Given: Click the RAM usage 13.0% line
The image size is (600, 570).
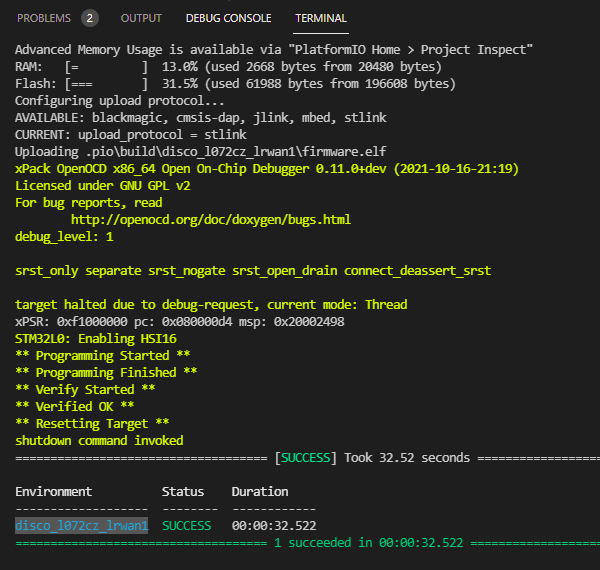Looking at the screenshot, I should [x=228, y=67].
